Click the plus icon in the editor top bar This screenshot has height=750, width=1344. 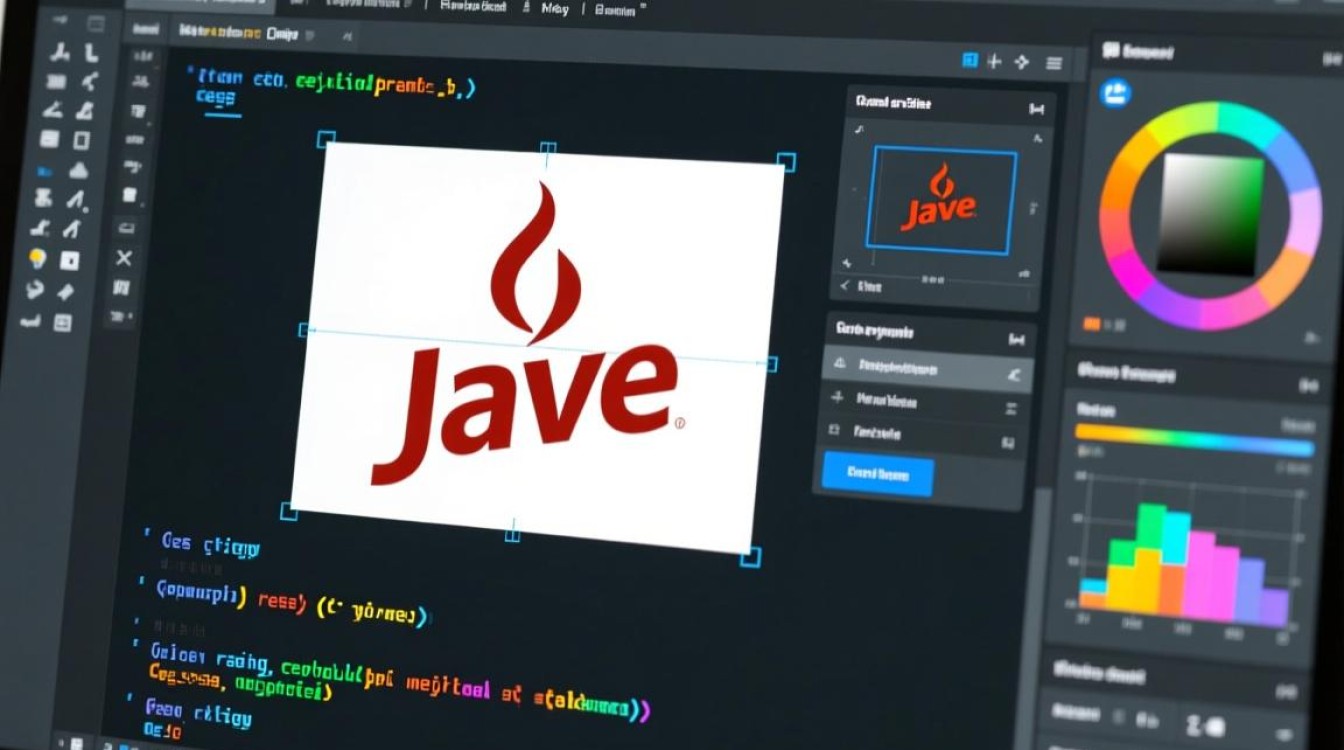[994, 62]
